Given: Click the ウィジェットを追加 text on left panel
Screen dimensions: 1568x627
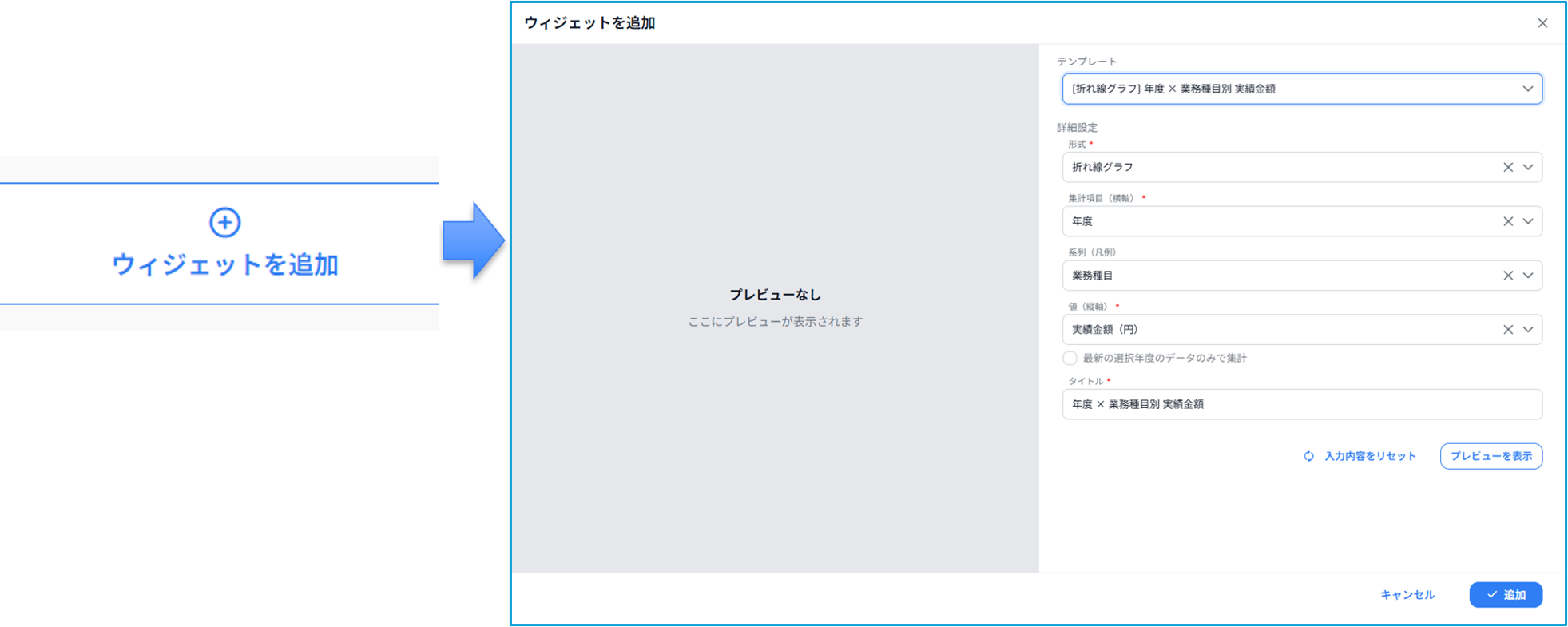Looking at the screenshot, I should 225,264.
